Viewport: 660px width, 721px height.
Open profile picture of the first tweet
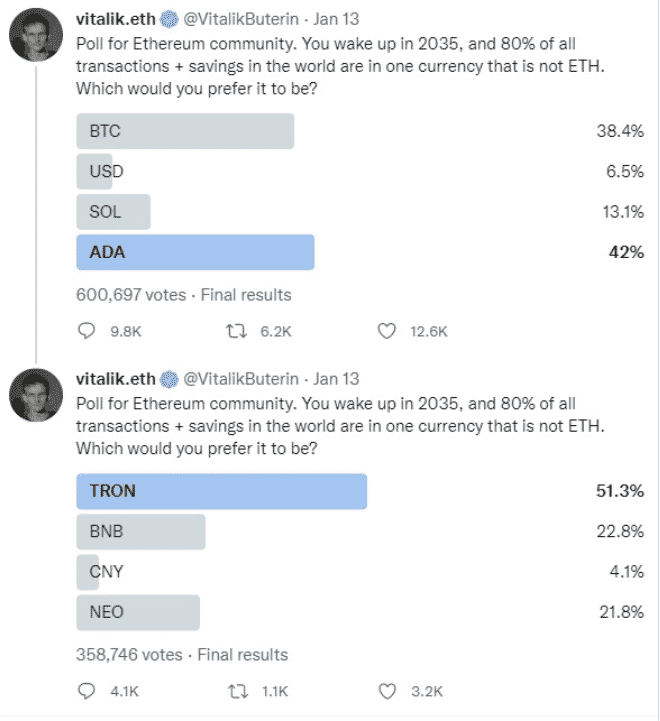pos(36,35)
